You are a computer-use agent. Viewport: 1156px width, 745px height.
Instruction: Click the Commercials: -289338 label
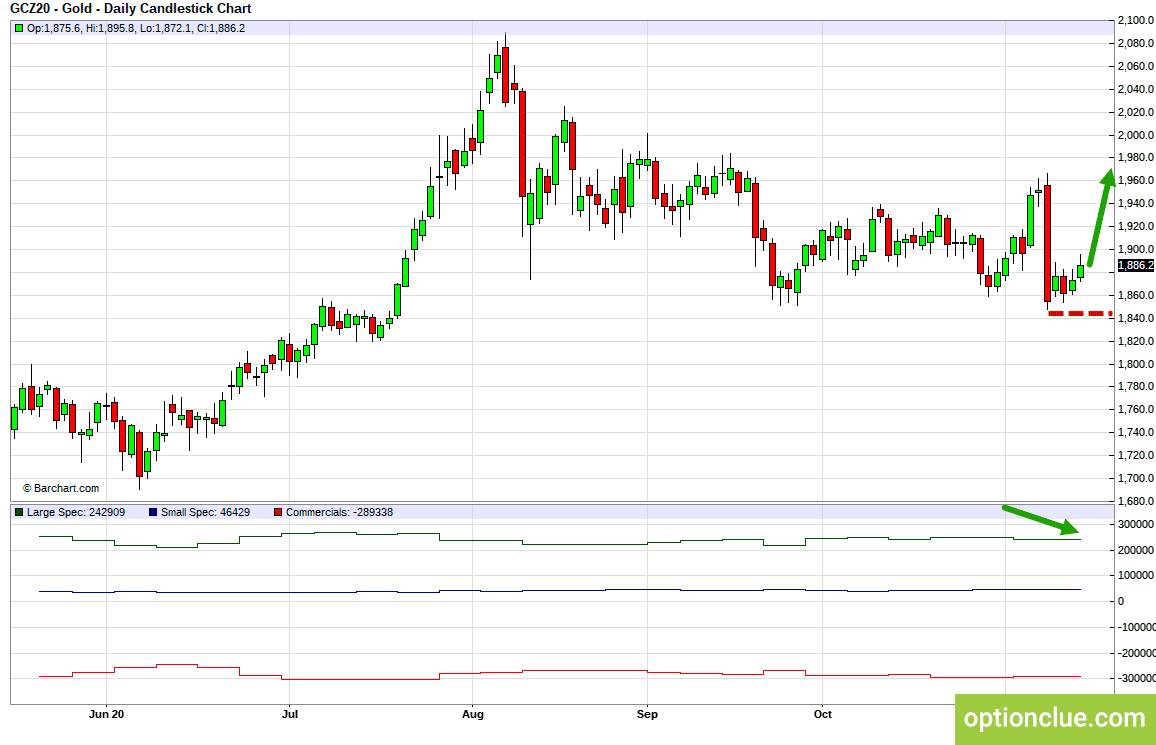point(339,512)
